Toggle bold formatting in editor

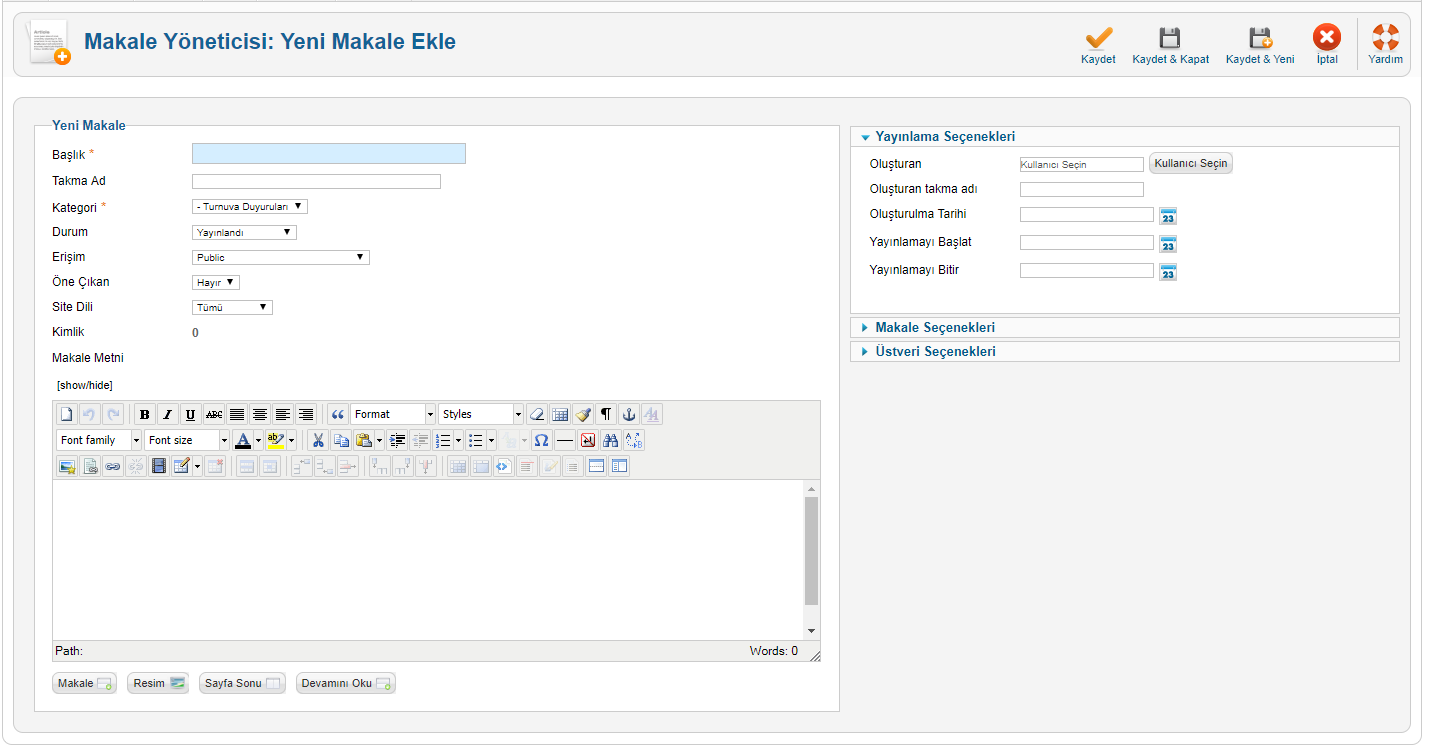[x=145, y=415]
